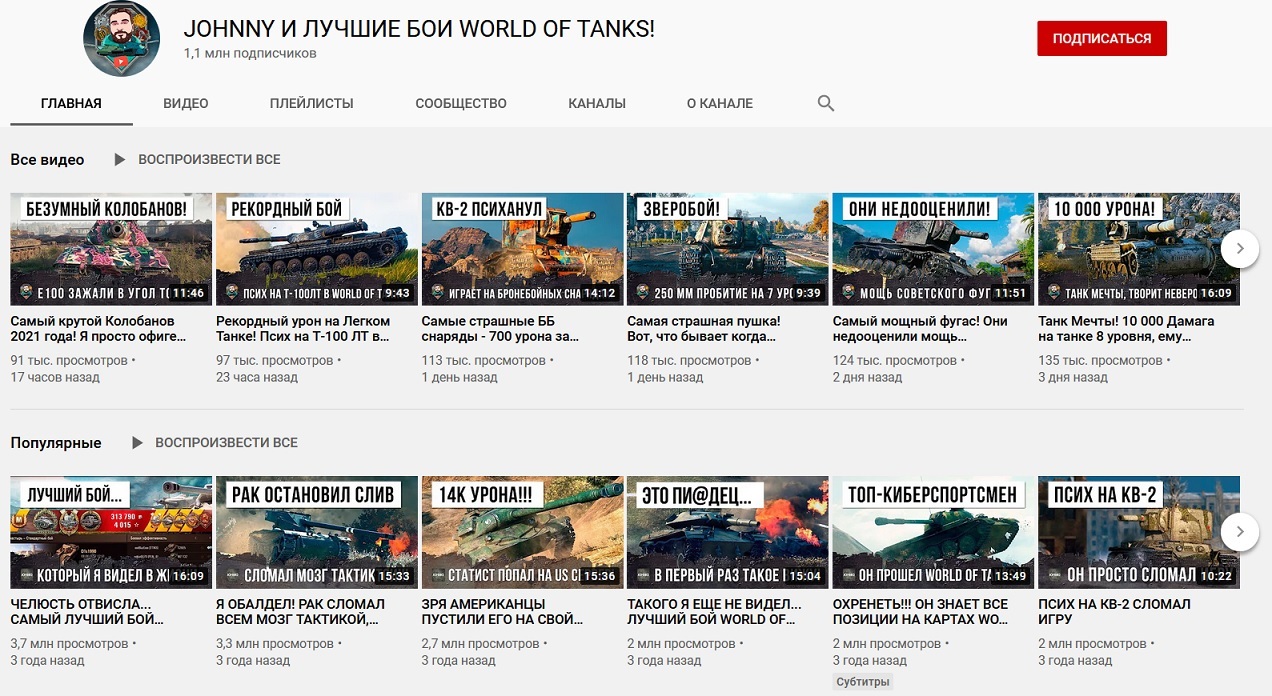This screenshot has height=696, width=1272.
Task: Click the play icon beside Все видео
Action: pyautogui.click(x=119, y=159)
